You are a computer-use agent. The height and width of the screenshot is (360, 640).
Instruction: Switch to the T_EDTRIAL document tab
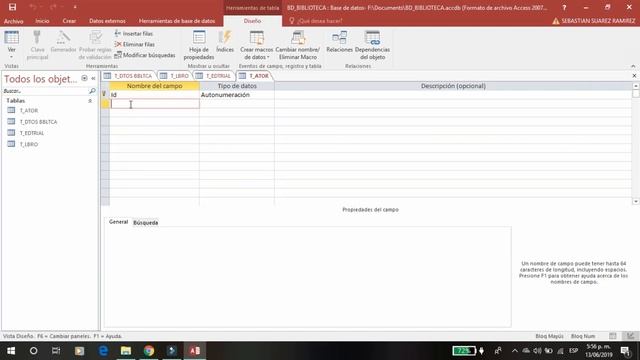[213, 76]
